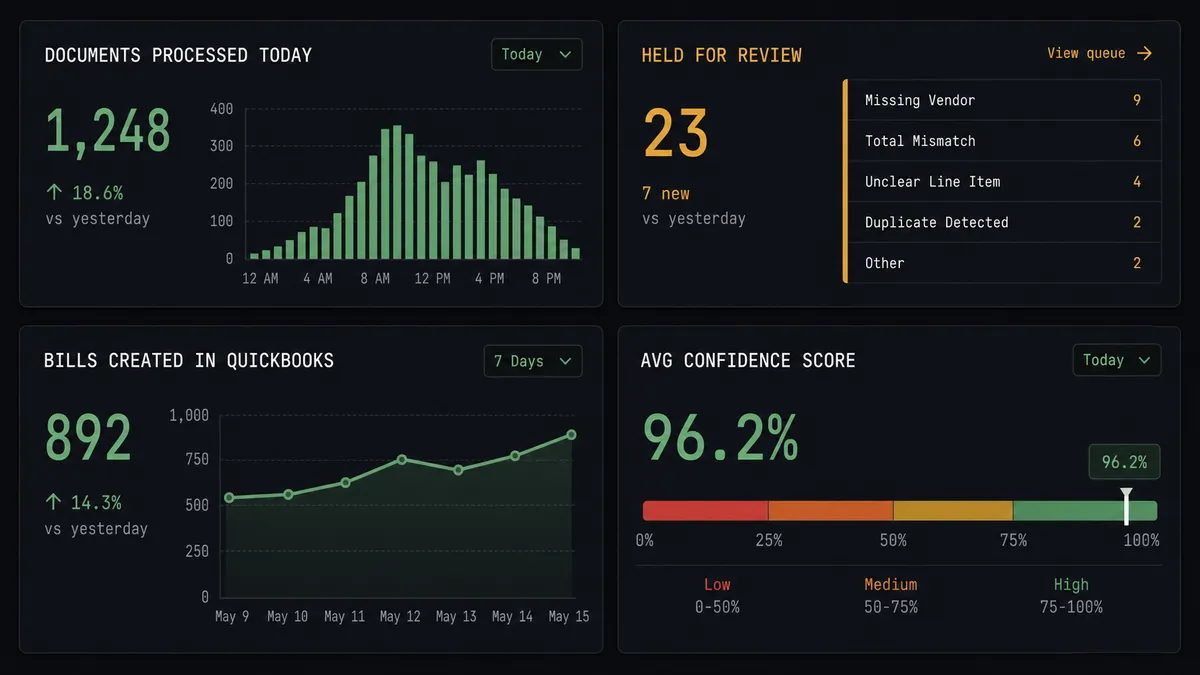
Task: Click the 892 bills created value
Action: pyautogui.click(x=88, y=438)
